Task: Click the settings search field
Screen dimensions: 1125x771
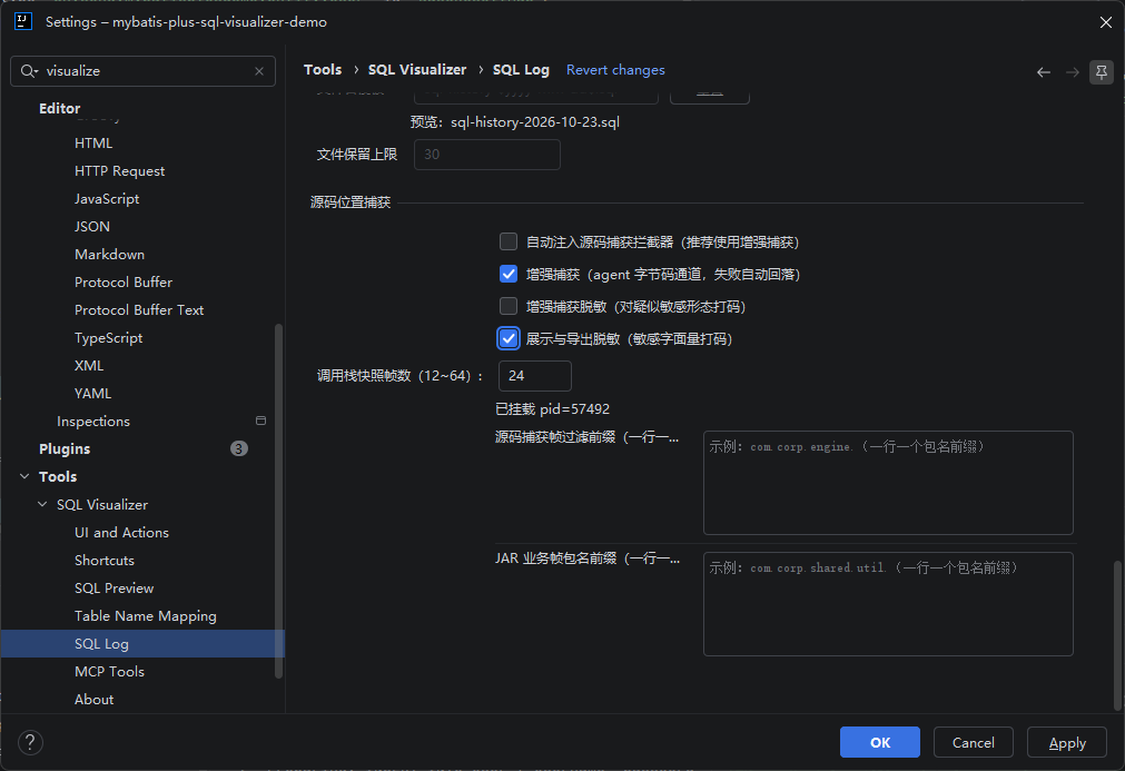Action: coord(143,71)
